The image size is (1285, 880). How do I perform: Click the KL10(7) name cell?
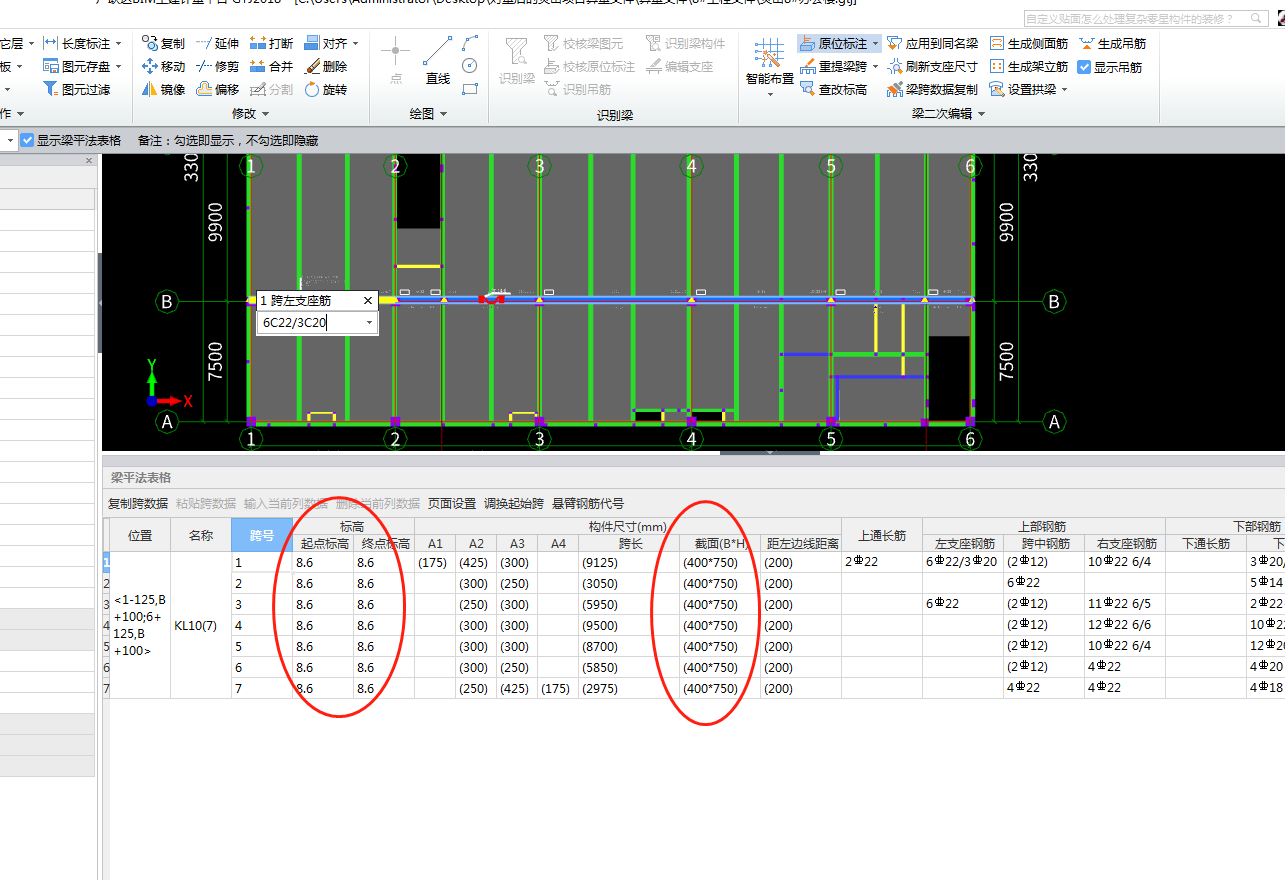click(x=201, y=626)
